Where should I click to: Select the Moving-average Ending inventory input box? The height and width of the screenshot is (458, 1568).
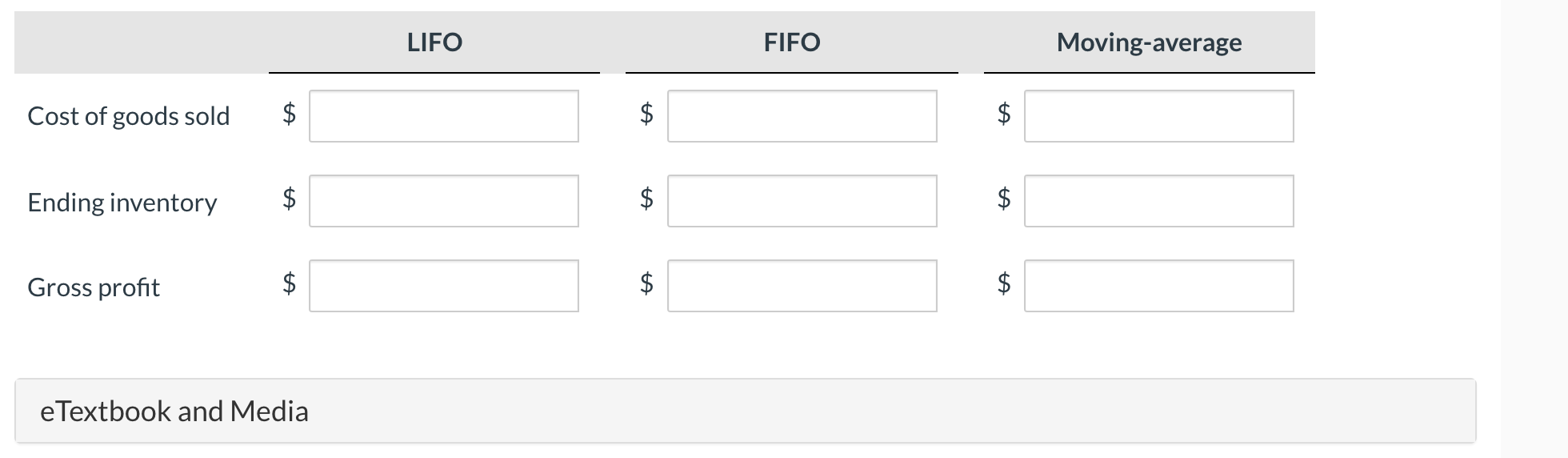[1159, 201]
